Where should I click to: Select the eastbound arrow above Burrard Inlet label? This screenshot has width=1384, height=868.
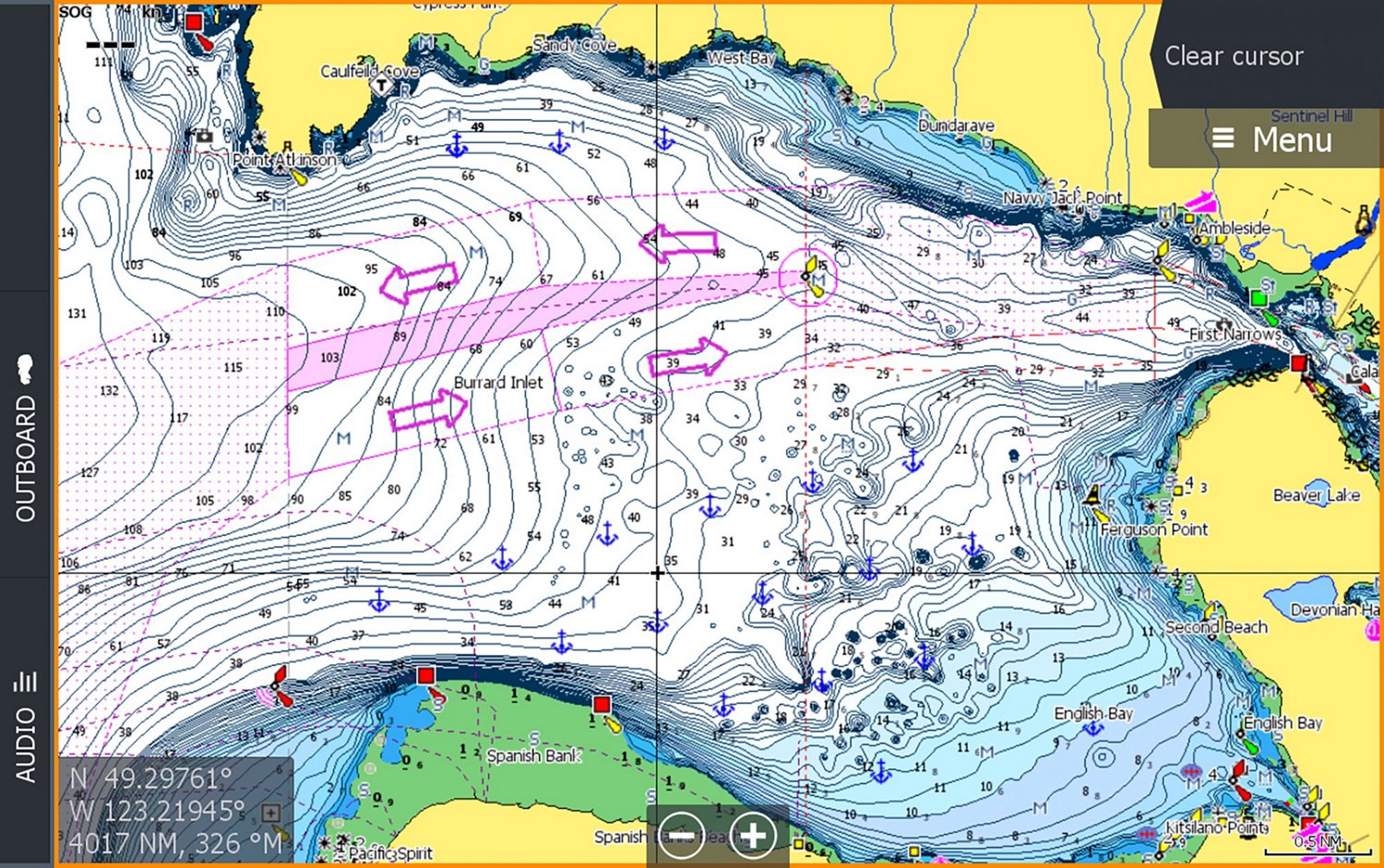(x=687, y=357)
